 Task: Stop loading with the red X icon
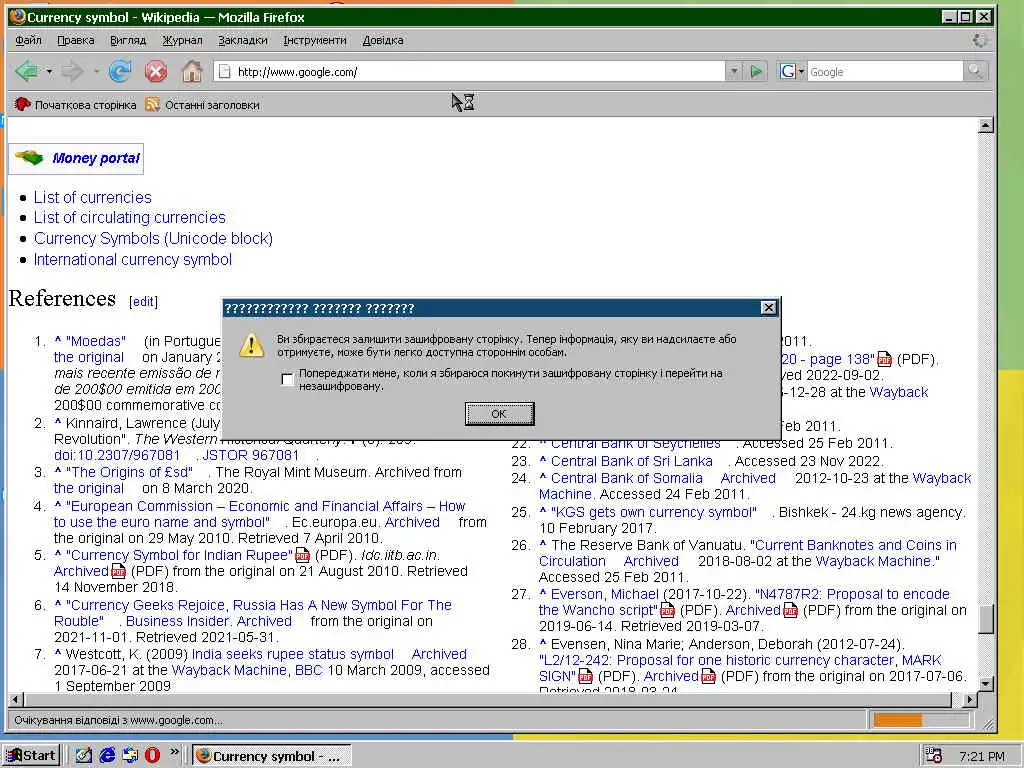[x=155, y=71]
